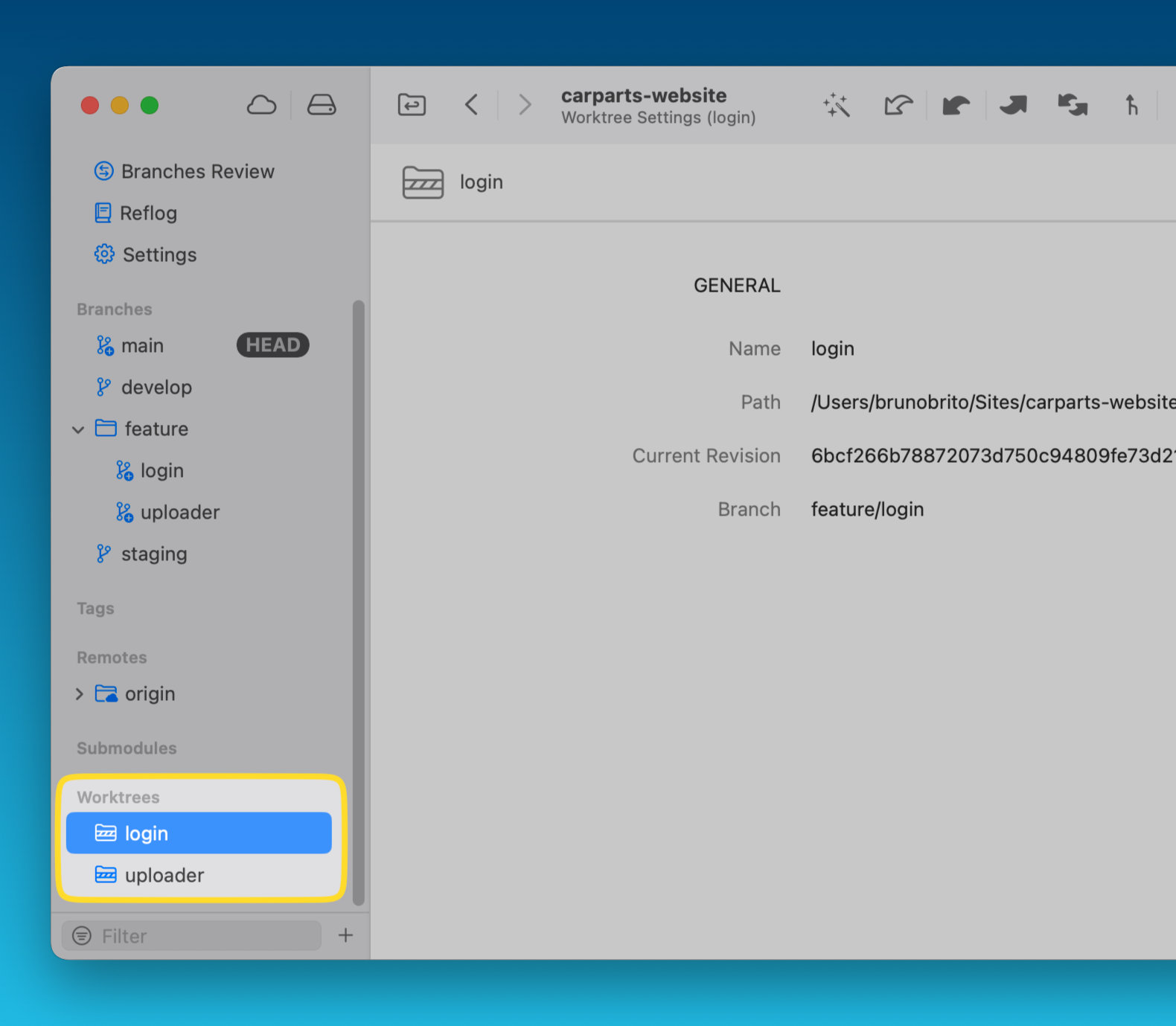The image size is (1176, 1026).
Task: Expand the origin remote
Action: 79,694
